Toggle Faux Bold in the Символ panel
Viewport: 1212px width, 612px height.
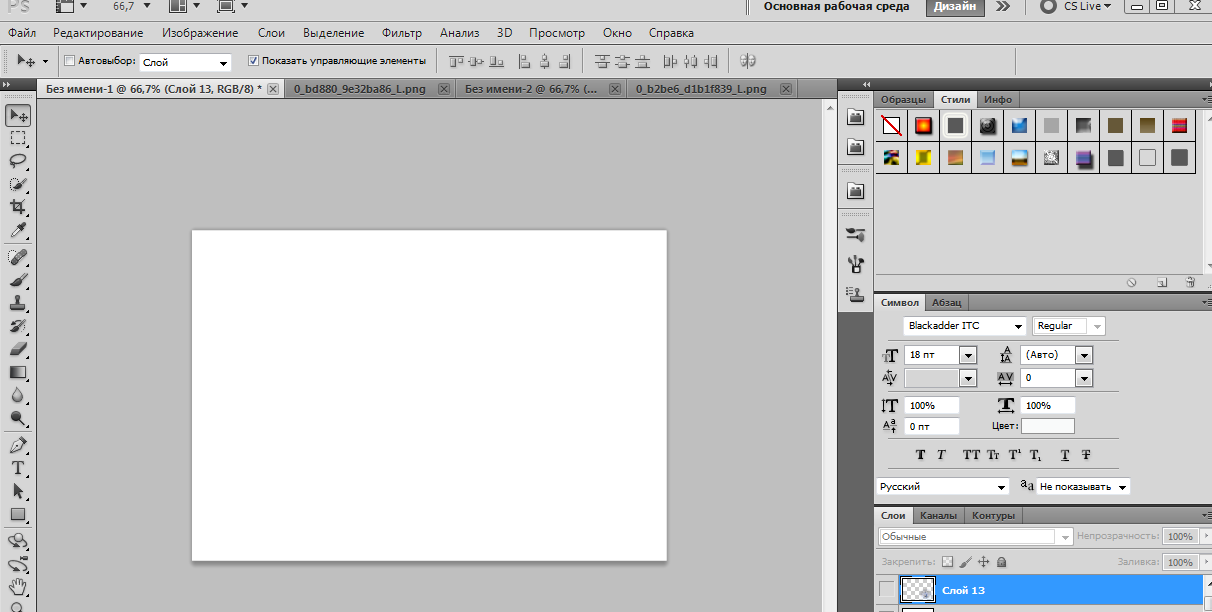(921, 454)
